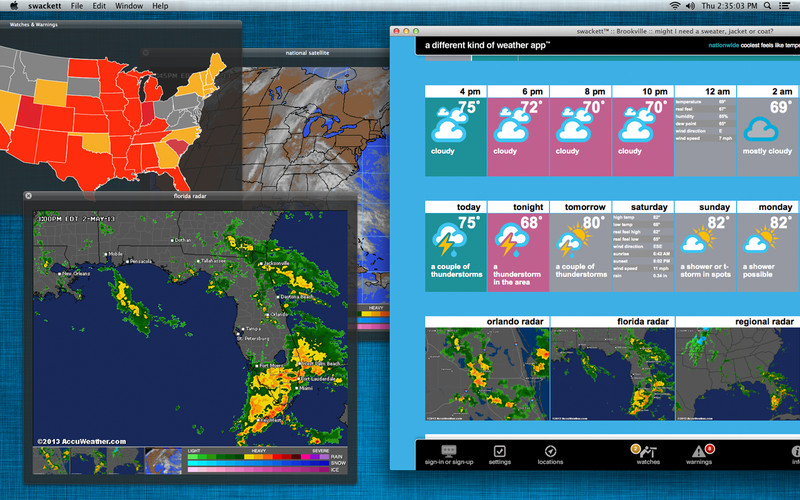Click tonight's thunderstorm cloud icon
The width and height of the screenshot is (800, 500).
click(511, 239)
